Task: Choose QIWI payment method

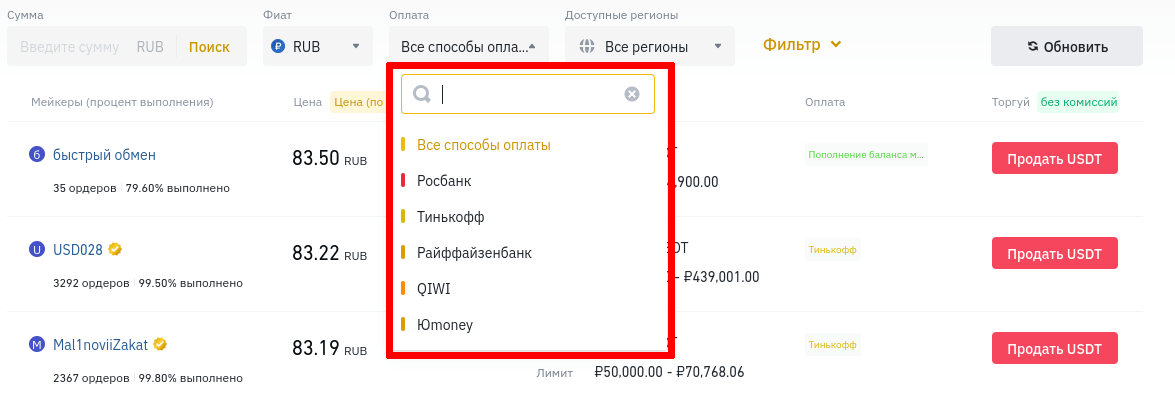Action: [x=435, y=289]
